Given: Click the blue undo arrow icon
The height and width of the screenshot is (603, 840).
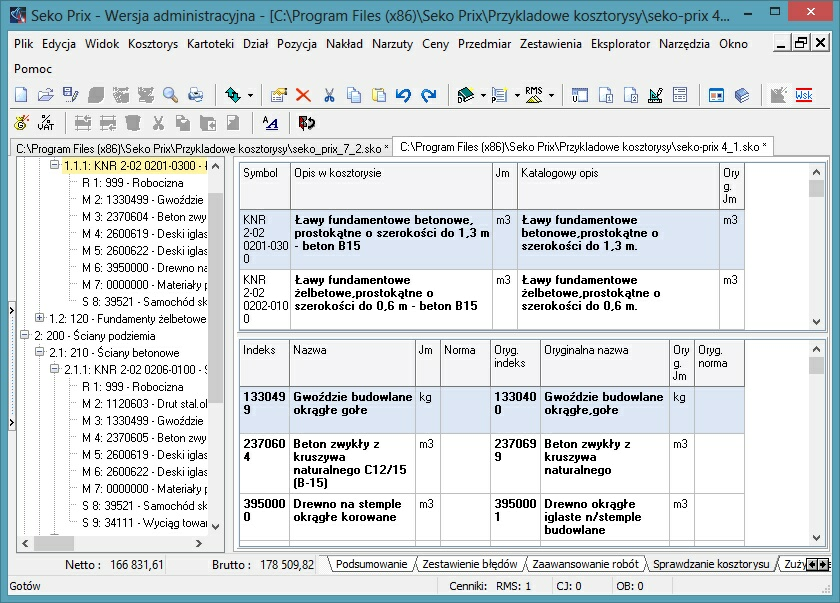Looking at the screenshot, I should coord(403,95).
